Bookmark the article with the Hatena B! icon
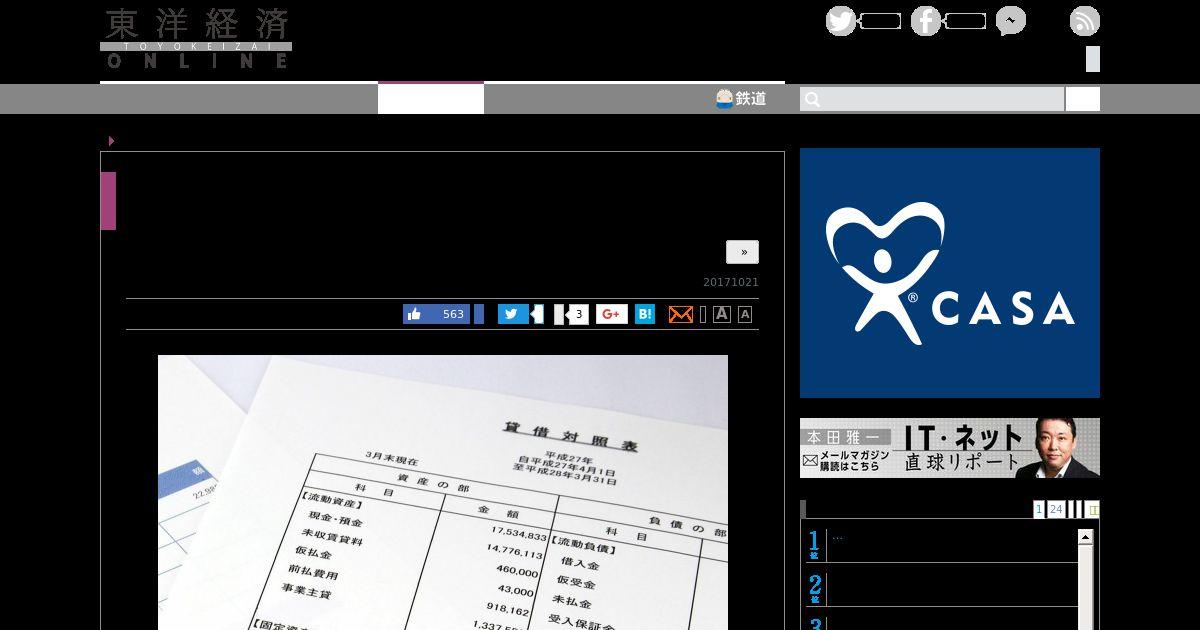The image size is (1200, 630). (645, 314)
